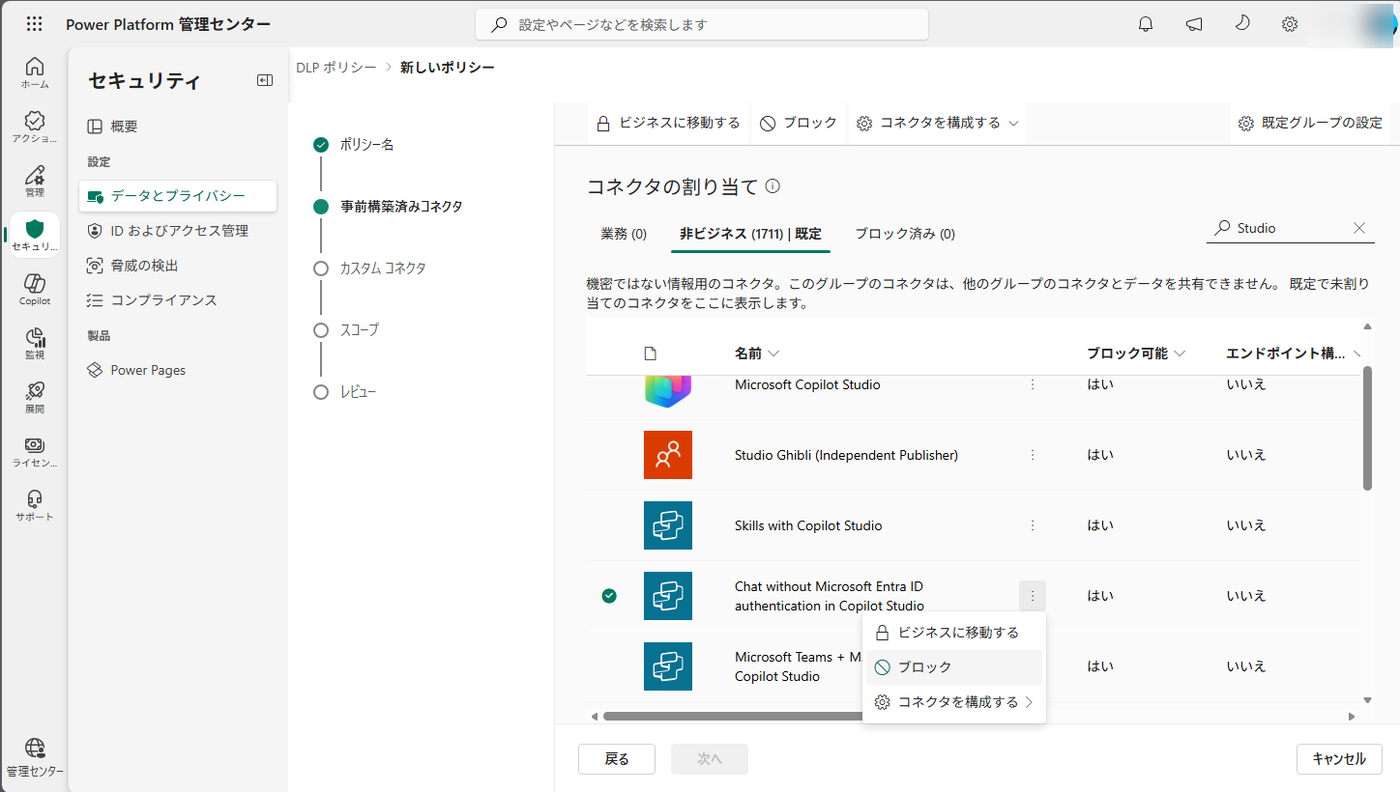The height and width of the screenshot is (792, 1400).
Task: Open more options for Microsoft Copilot Studio
Action: click(1032, 384)
